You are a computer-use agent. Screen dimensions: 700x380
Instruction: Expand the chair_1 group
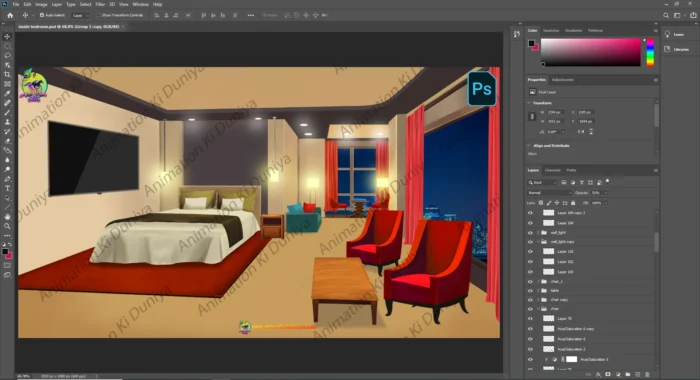(x=538, y=282)
